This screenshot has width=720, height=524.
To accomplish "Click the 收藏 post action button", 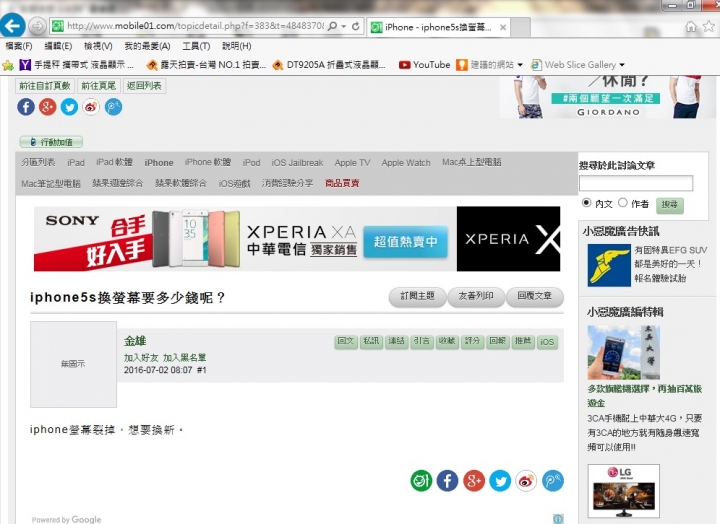I will (x=447, y=341).
